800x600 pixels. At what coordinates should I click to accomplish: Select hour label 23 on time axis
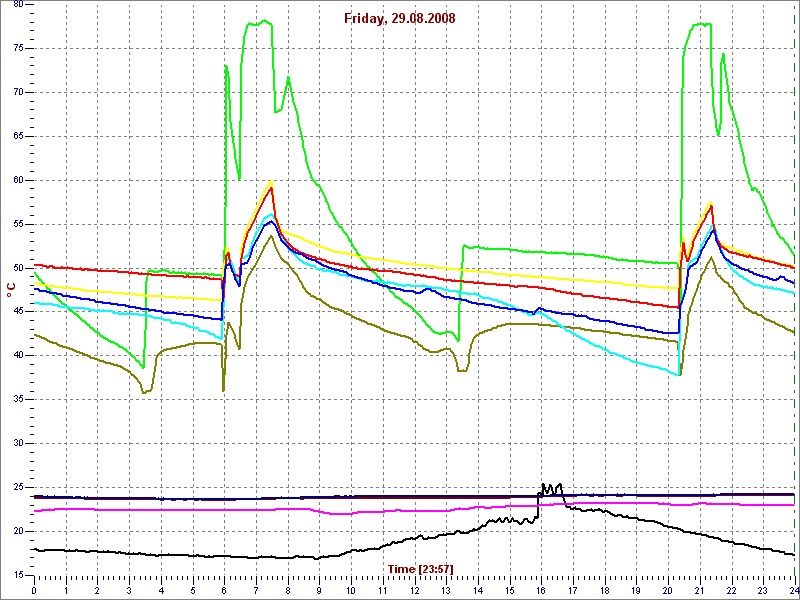(763, 592)
